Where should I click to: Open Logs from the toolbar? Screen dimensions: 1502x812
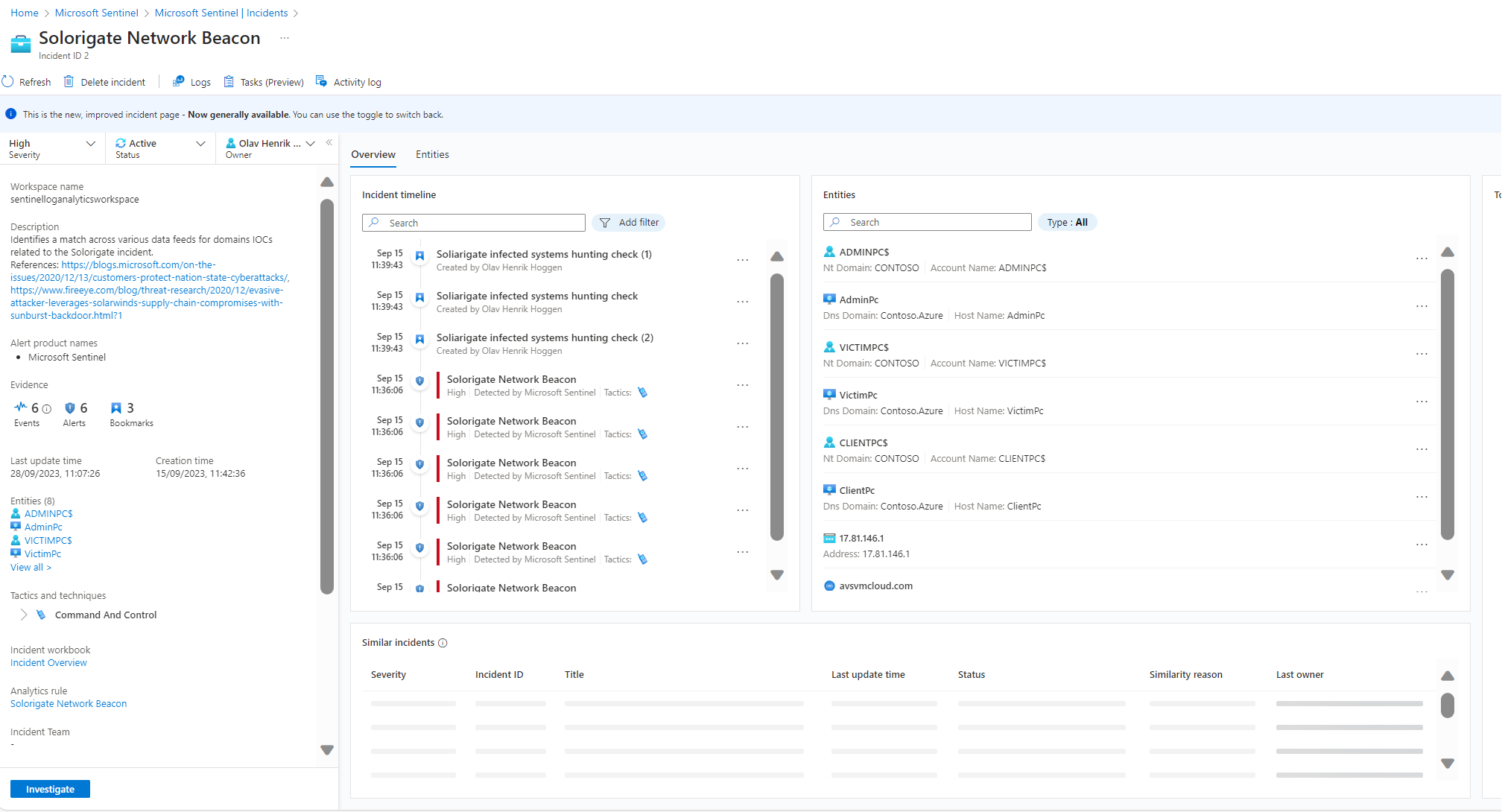click(x=191, y=82)
